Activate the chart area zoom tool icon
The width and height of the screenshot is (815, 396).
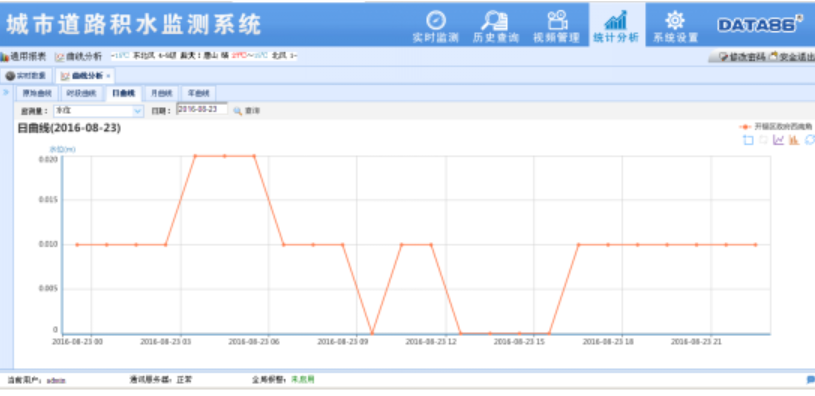(x=748, y=140)
